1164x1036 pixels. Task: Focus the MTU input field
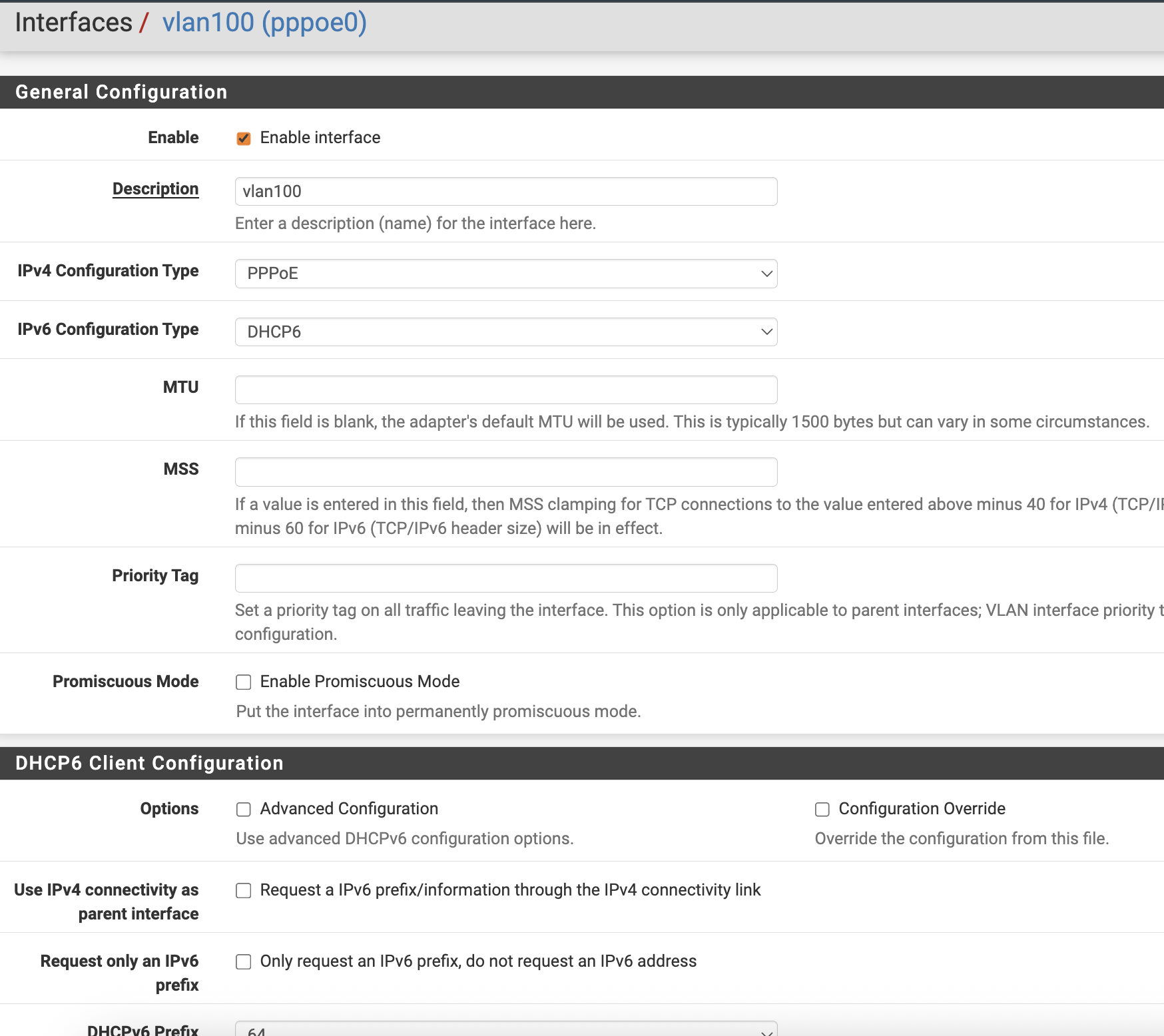506,389
